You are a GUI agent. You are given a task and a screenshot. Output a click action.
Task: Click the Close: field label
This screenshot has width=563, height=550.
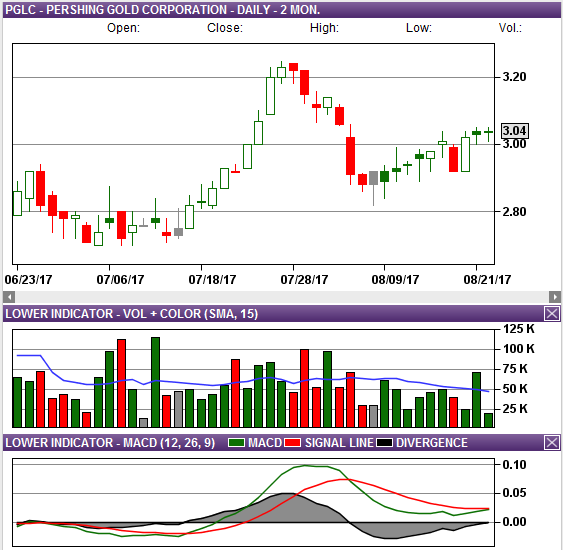tap(225, 28)
